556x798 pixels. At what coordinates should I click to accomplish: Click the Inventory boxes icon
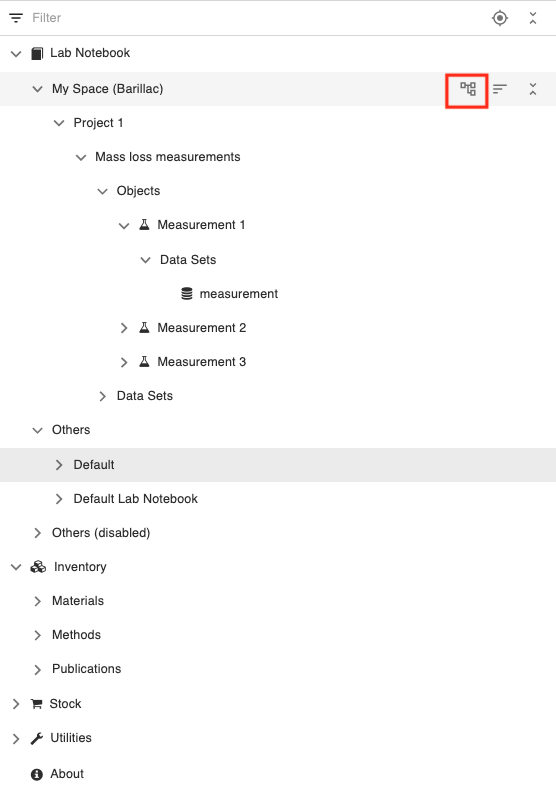pyautogui.click(x=38, y=566)
